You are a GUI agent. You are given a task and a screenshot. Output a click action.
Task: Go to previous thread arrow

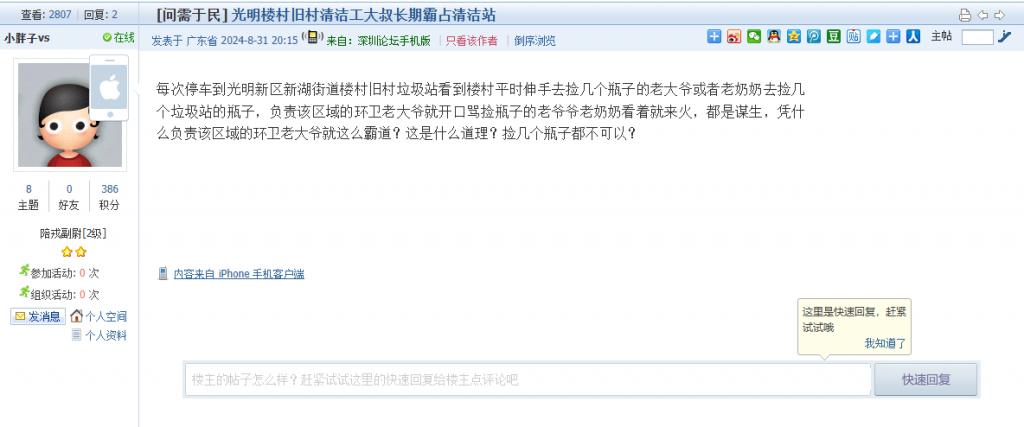point(982,15)
